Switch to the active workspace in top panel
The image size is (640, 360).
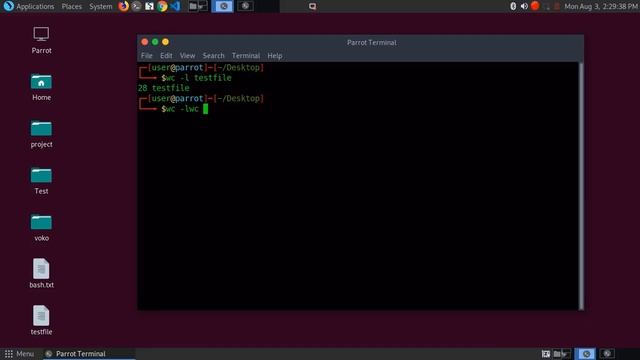click(x=222, y=6)
